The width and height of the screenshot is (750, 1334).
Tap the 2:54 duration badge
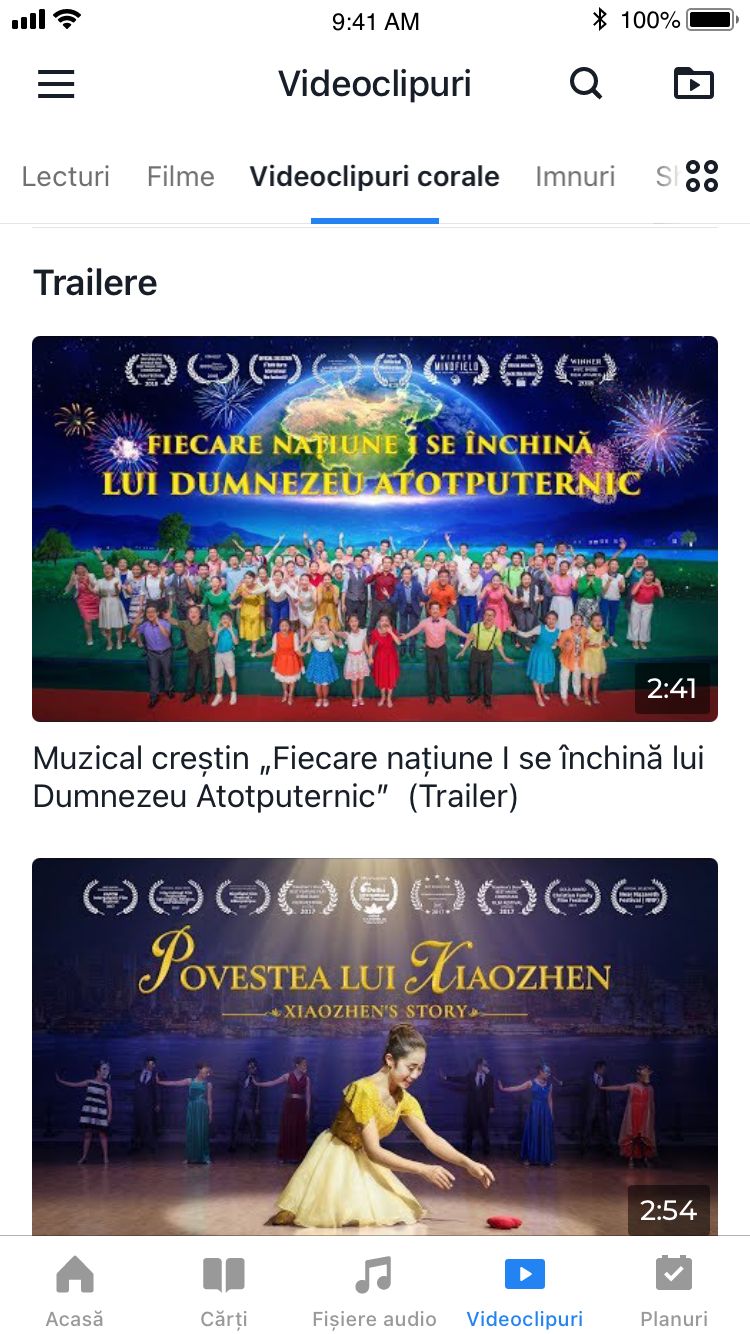pyautogui.click(x=669, y=1211)
